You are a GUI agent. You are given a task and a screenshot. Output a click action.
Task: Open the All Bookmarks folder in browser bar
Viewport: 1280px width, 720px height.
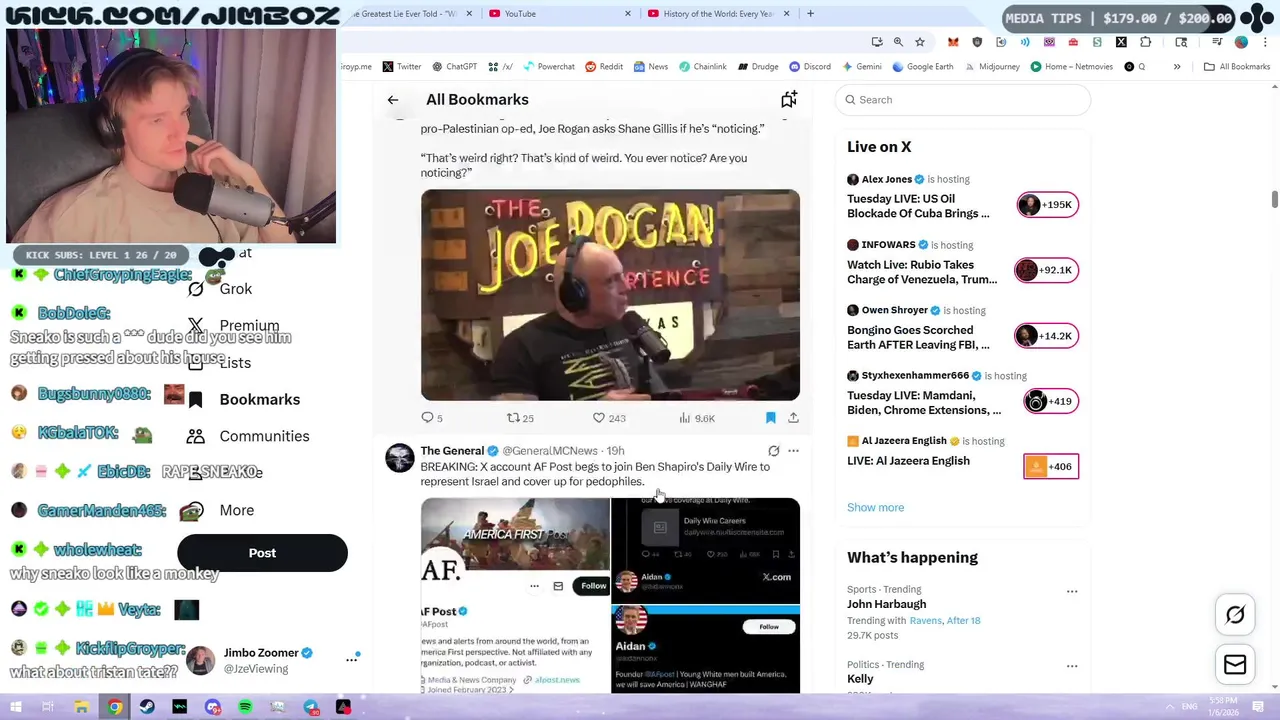coord(1237,67)
